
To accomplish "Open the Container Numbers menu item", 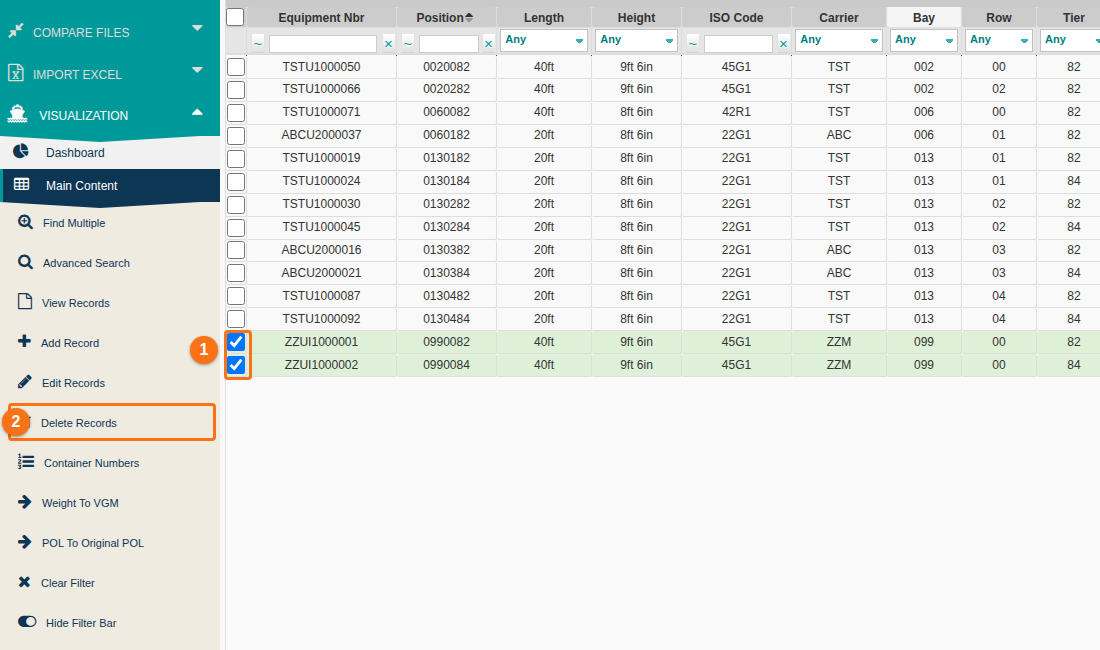I will [x=110, y=463].
